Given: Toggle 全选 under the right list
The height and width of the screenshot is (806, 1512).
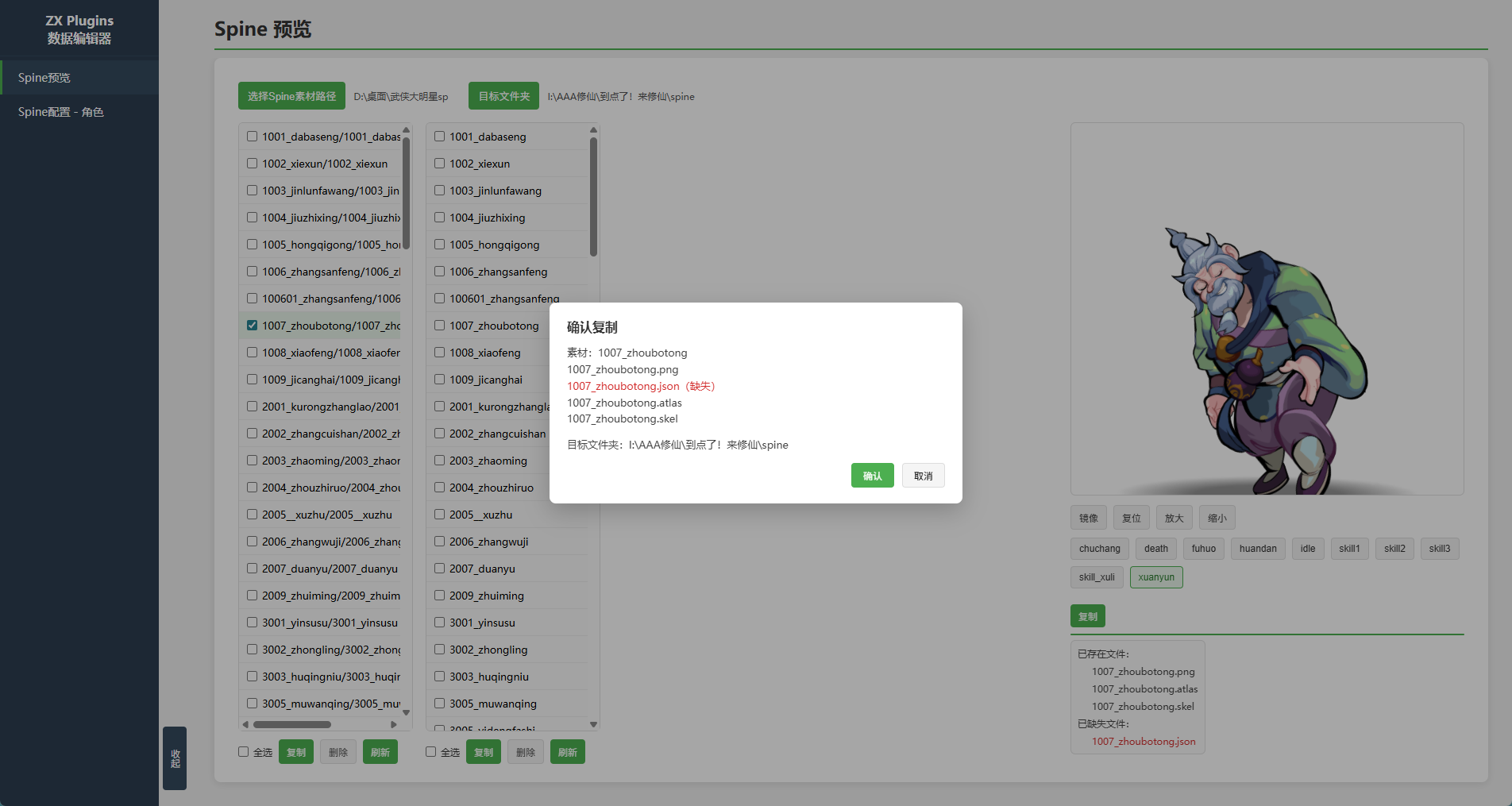Looking at the screenshot, I should tap(431, 751).
